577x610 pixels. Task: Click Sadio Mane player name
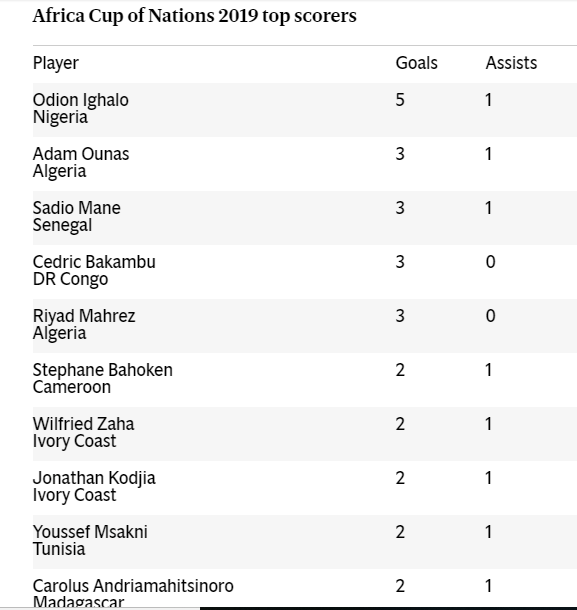(77, 208)
